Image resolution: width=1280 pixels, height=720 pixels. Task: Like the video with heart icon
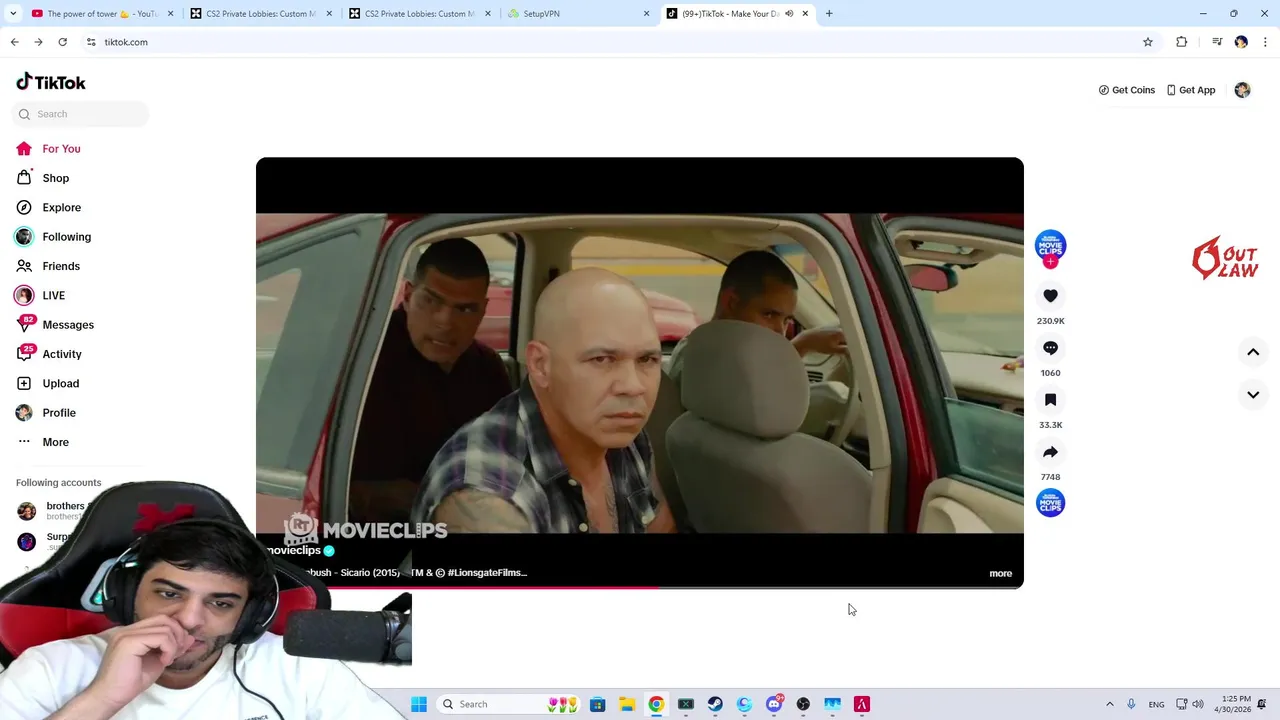pyautogui.click(x=1050, y=296)
